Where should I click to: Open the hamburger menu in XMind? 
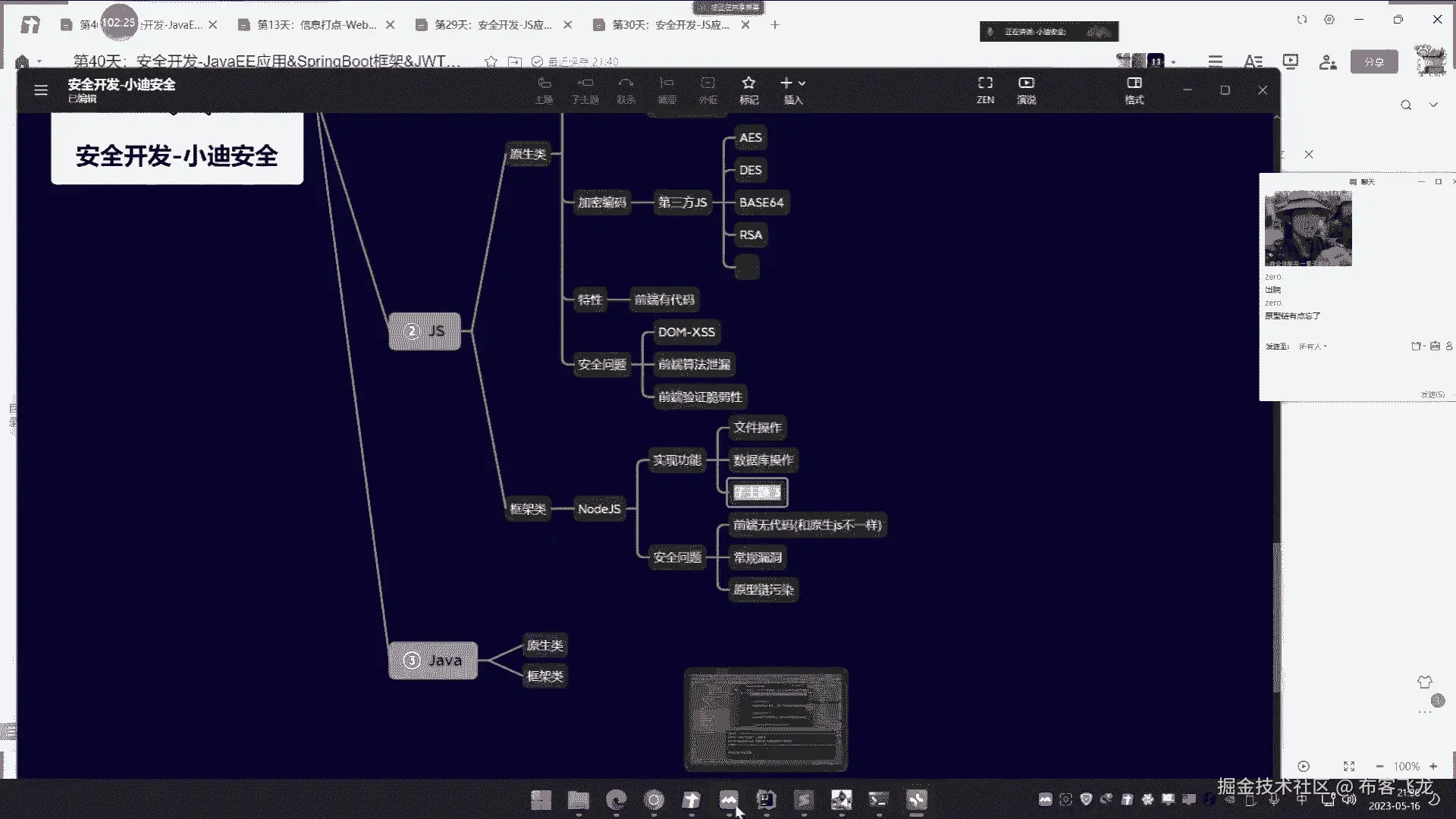tap(41, 90)
